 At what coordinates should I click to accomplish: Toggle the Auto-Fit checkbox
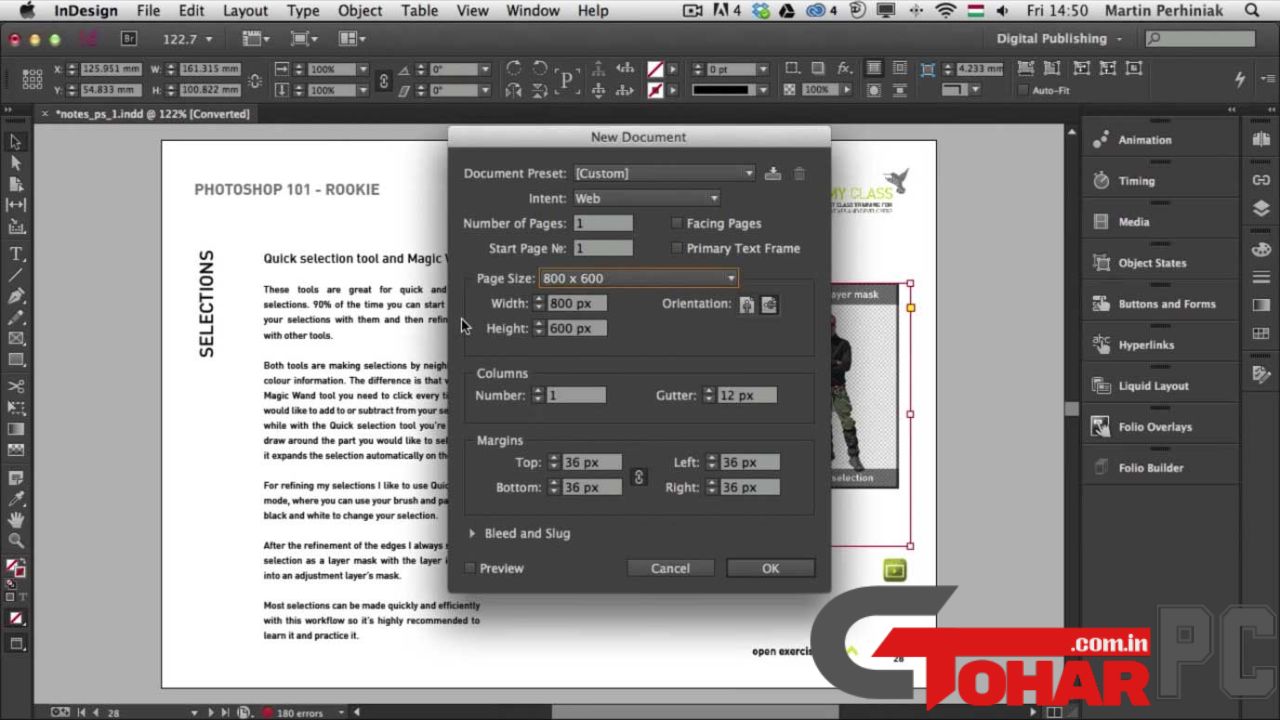pos(1023,91)
